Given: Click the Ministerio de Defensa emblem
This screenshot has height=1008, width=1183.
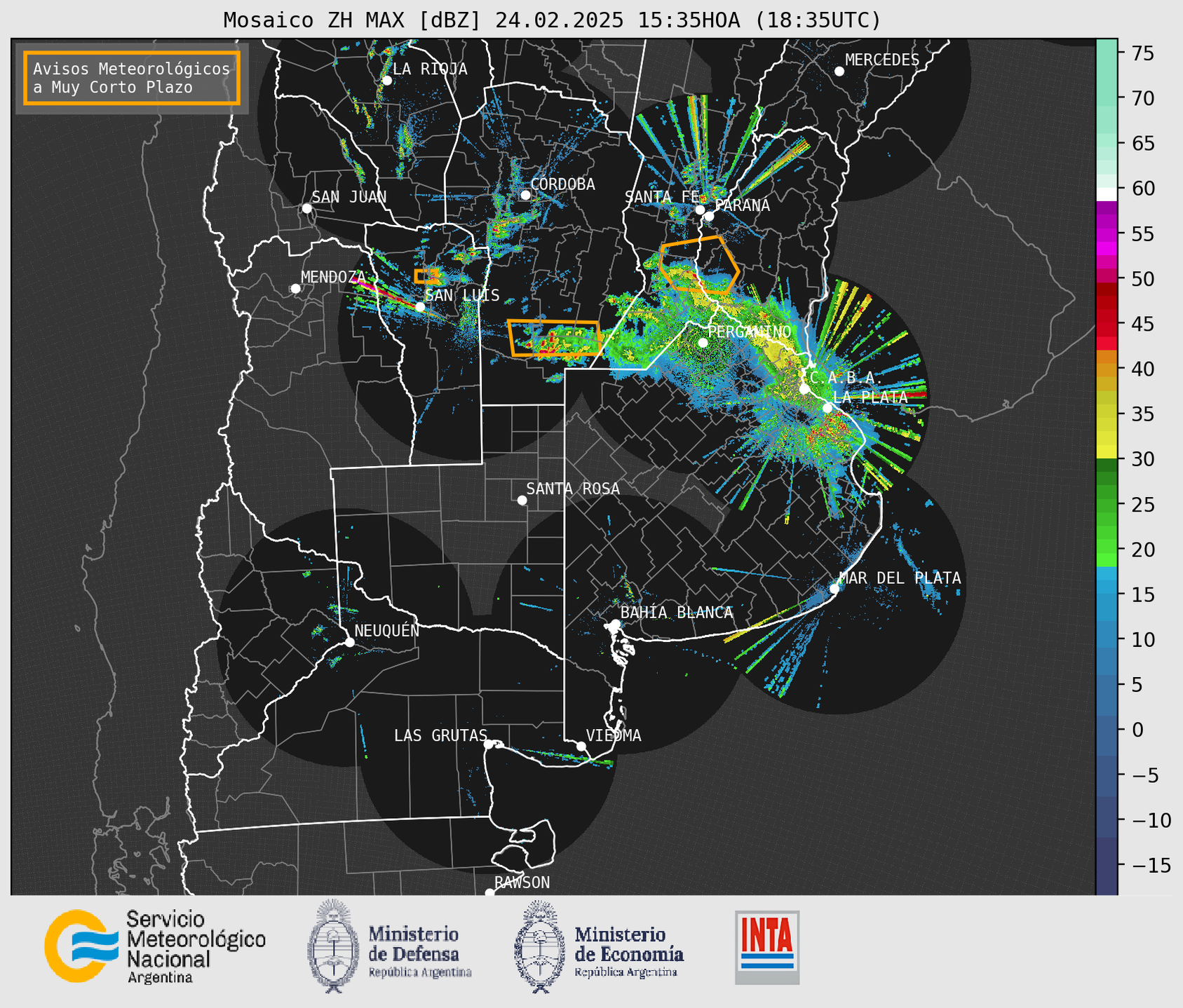Looking at the screenshot, I should pyautogui.click(x=333, y=946).
